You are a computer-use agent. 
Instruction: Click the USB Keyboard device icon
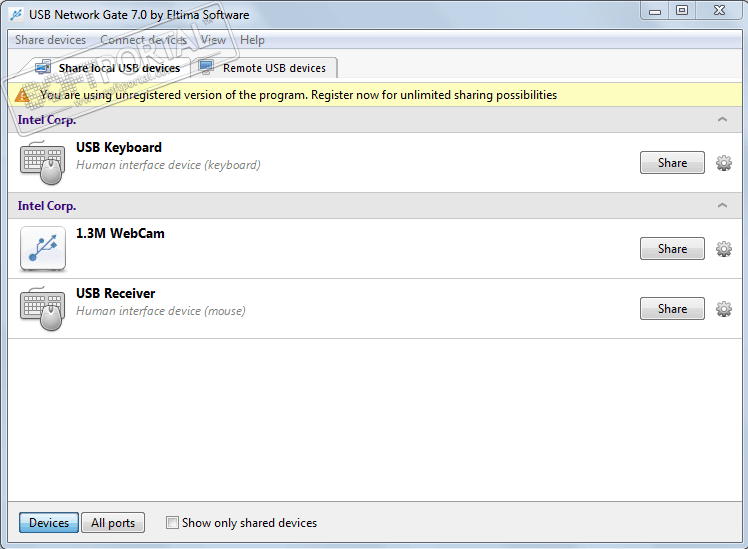(x=43, y=163)
